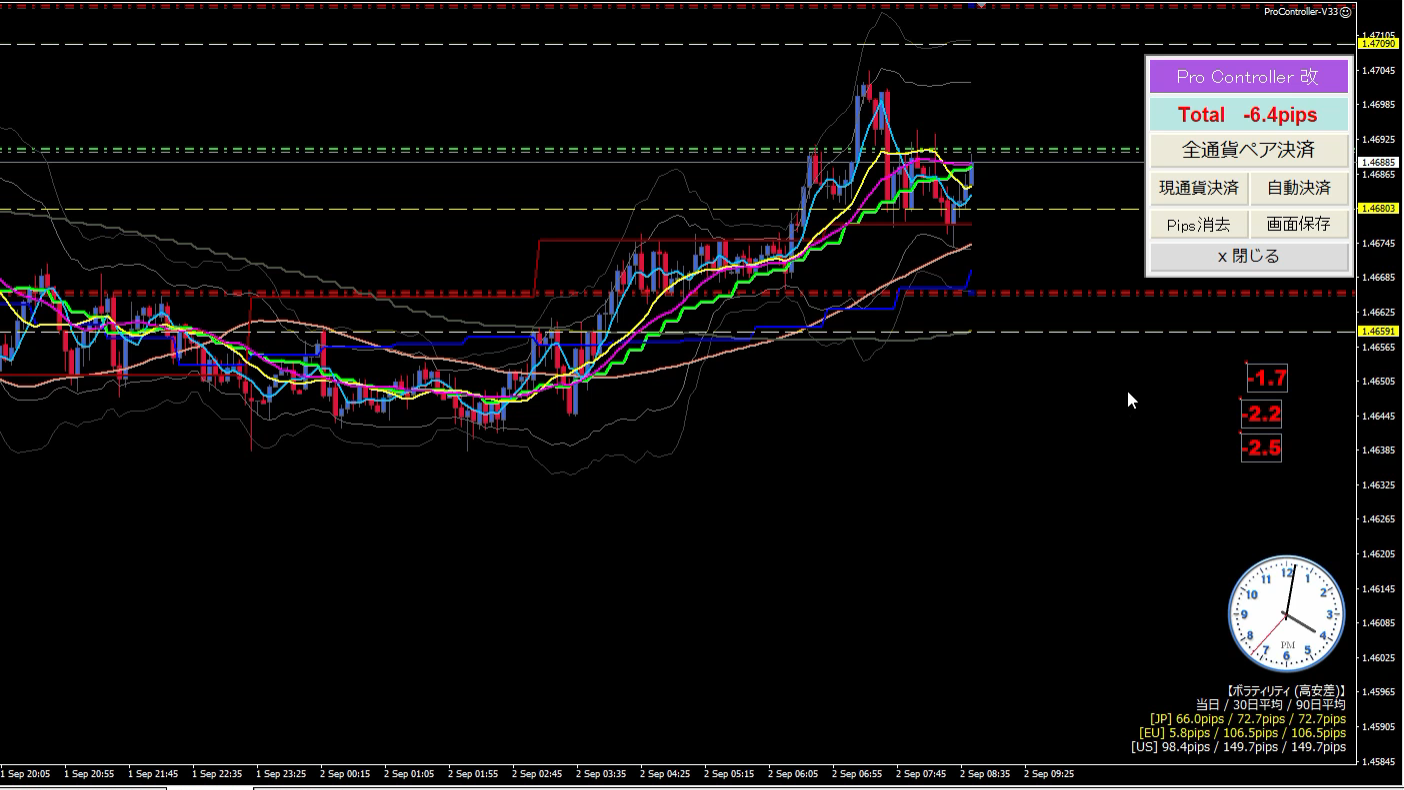Select the -1.7 pips label

click(1267, 378)
